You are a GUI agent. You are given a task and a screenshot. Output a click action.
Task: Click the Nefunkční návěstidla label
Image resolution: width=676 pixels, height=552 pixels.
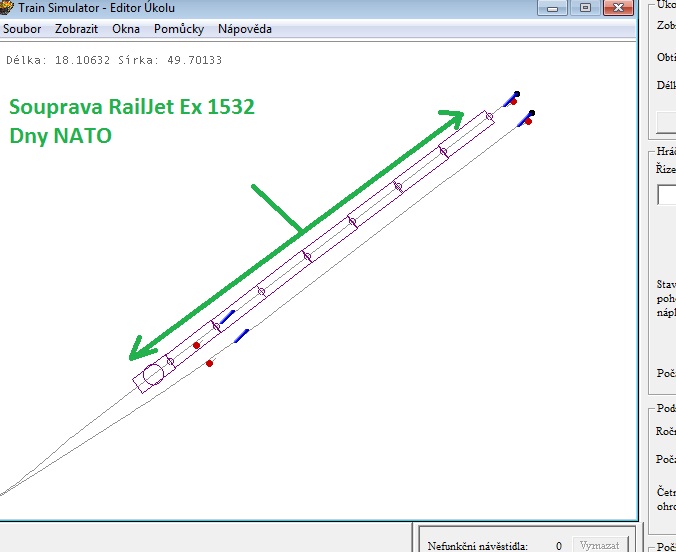pyautogui.click(x=478, y=546)
